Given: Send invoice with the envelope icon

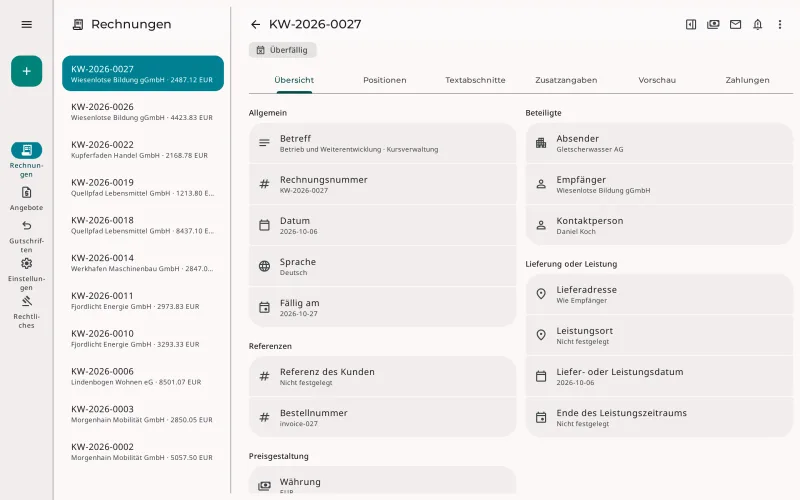Looking at the screenshot, I should click(x=735, y=24).
